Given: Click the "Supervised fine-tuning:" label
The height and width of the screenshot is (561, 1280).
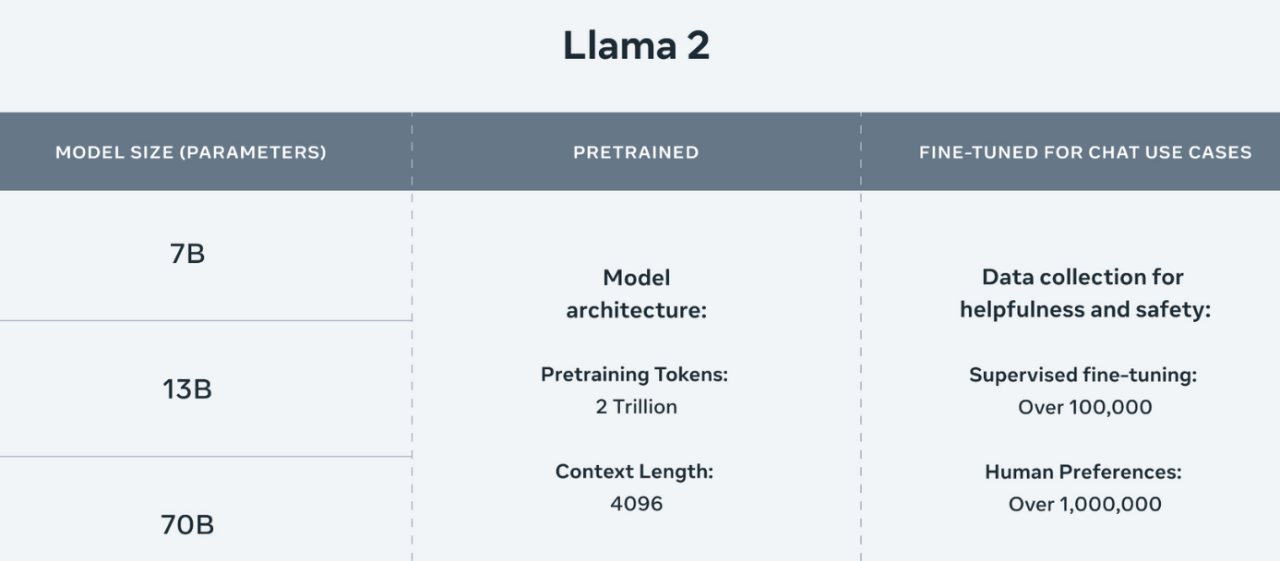Looking at the screenshot, I should (1083, 375).
